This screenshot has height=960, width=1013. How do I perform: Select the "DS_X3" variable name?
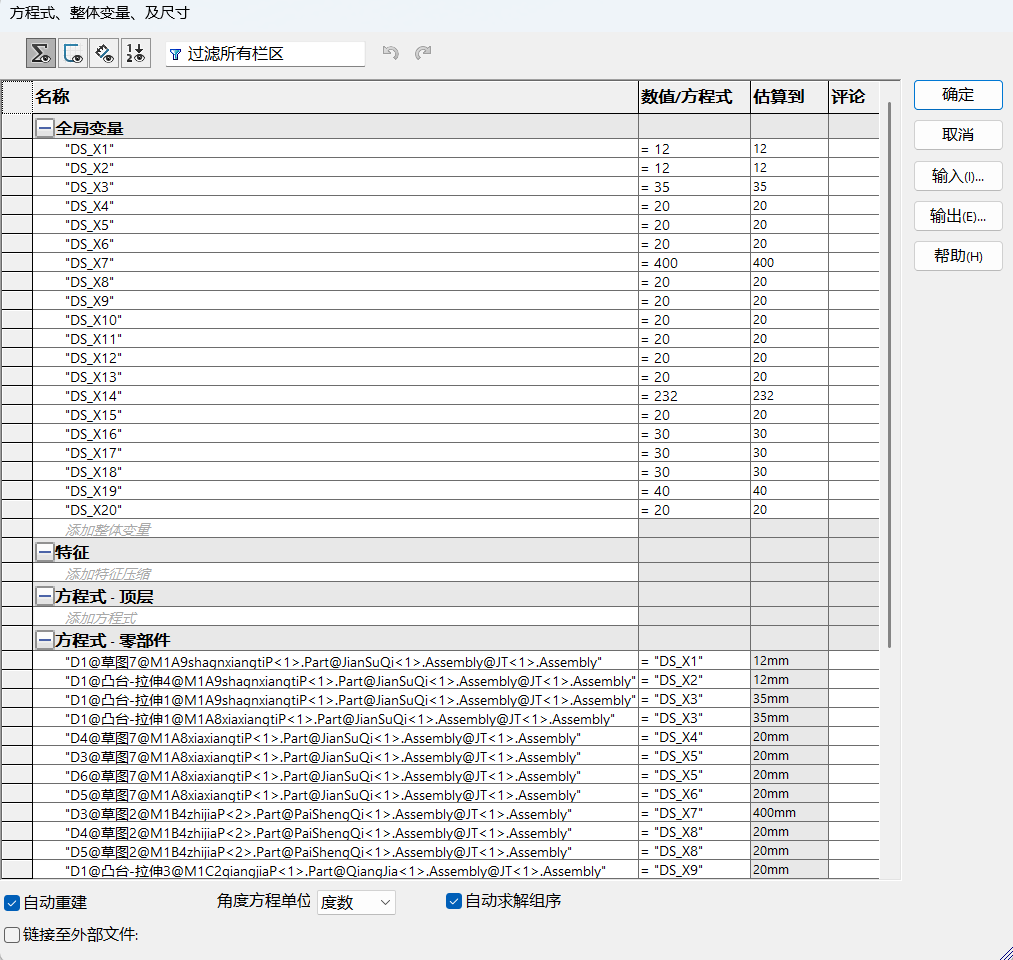coord(89,187)
